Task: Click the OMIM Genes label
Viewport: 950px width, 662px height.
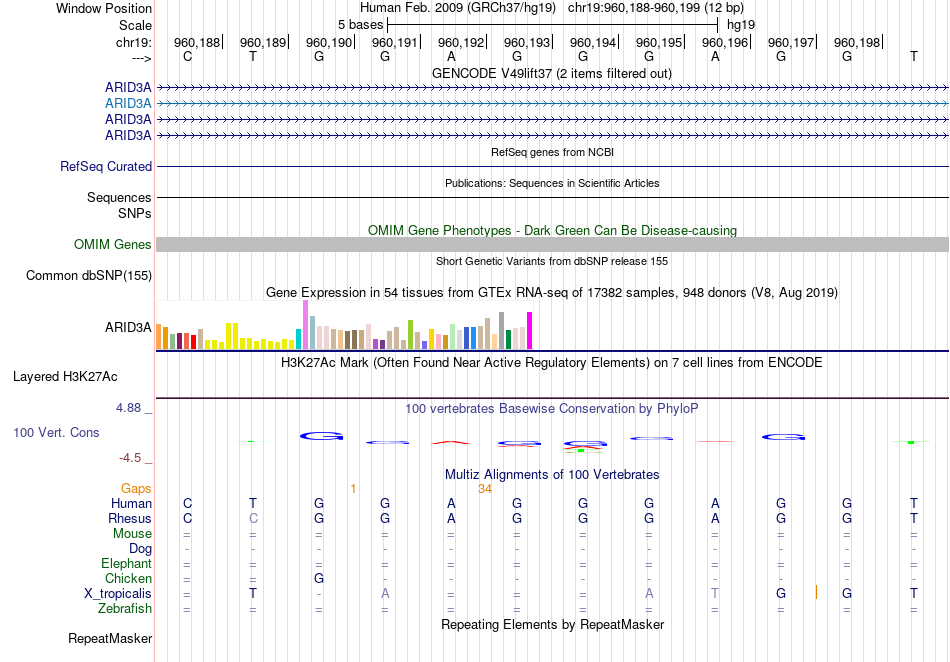Action: tap(113, 244)
